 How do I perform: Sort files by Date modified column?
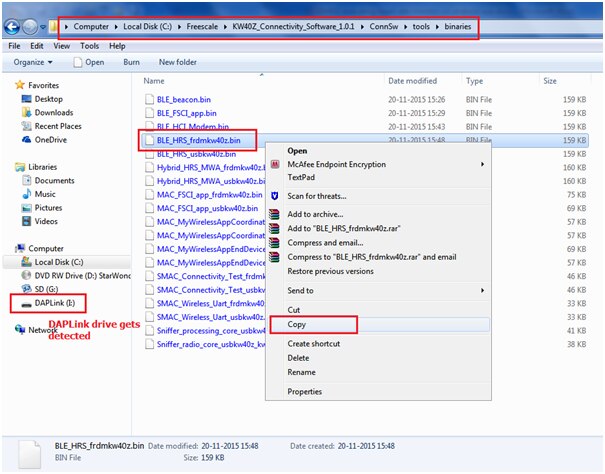pos(413,80)
